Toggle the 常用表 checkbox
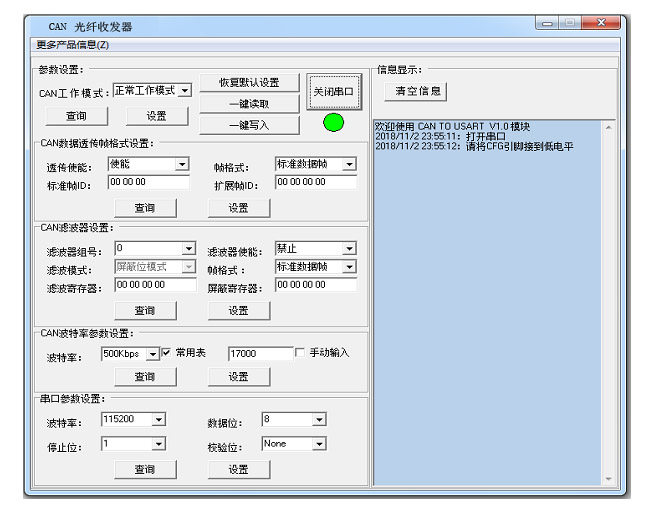 (167, 353)
